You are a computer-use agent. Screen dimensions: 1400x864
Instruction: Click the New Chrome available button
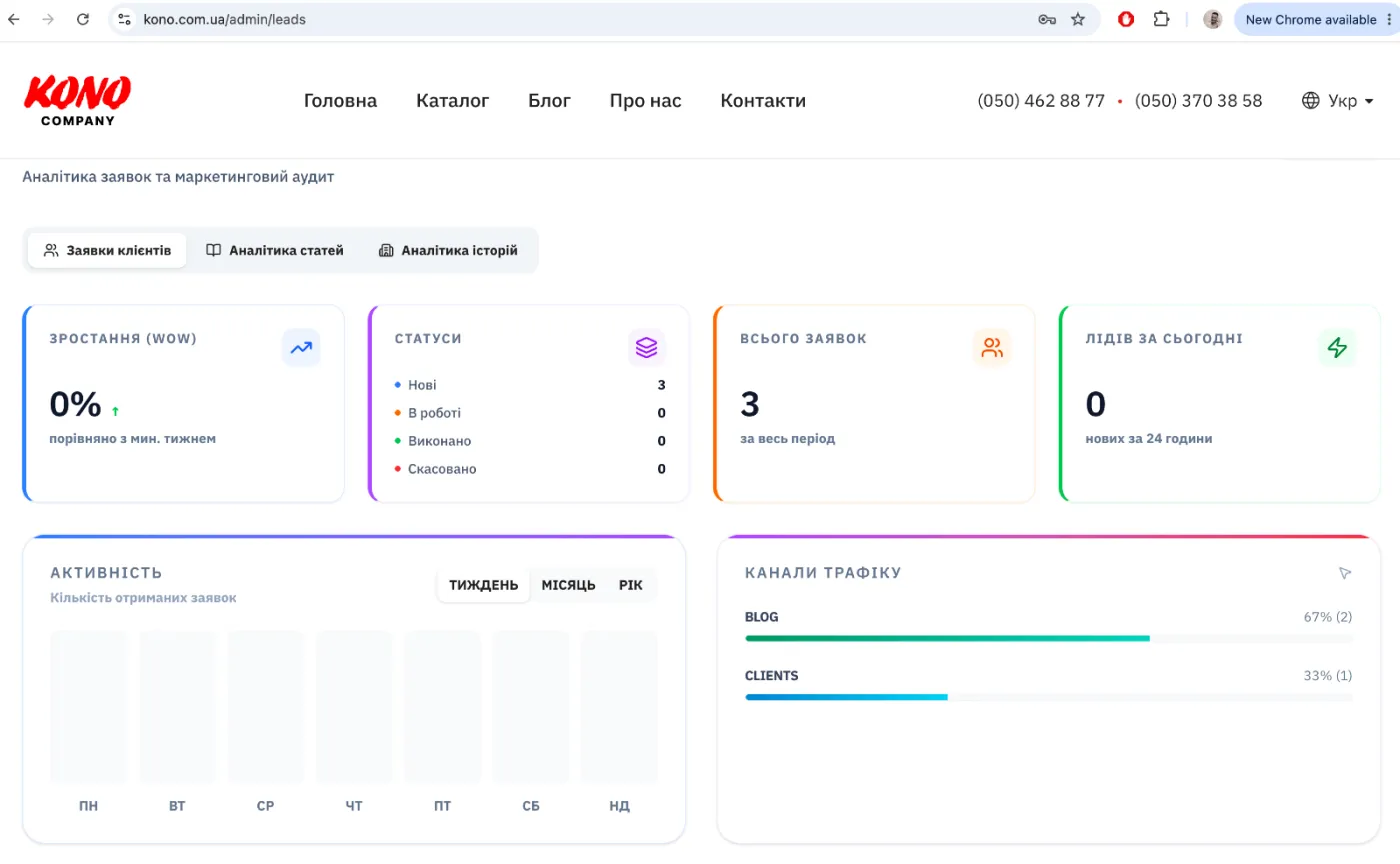click(1317, 19)
